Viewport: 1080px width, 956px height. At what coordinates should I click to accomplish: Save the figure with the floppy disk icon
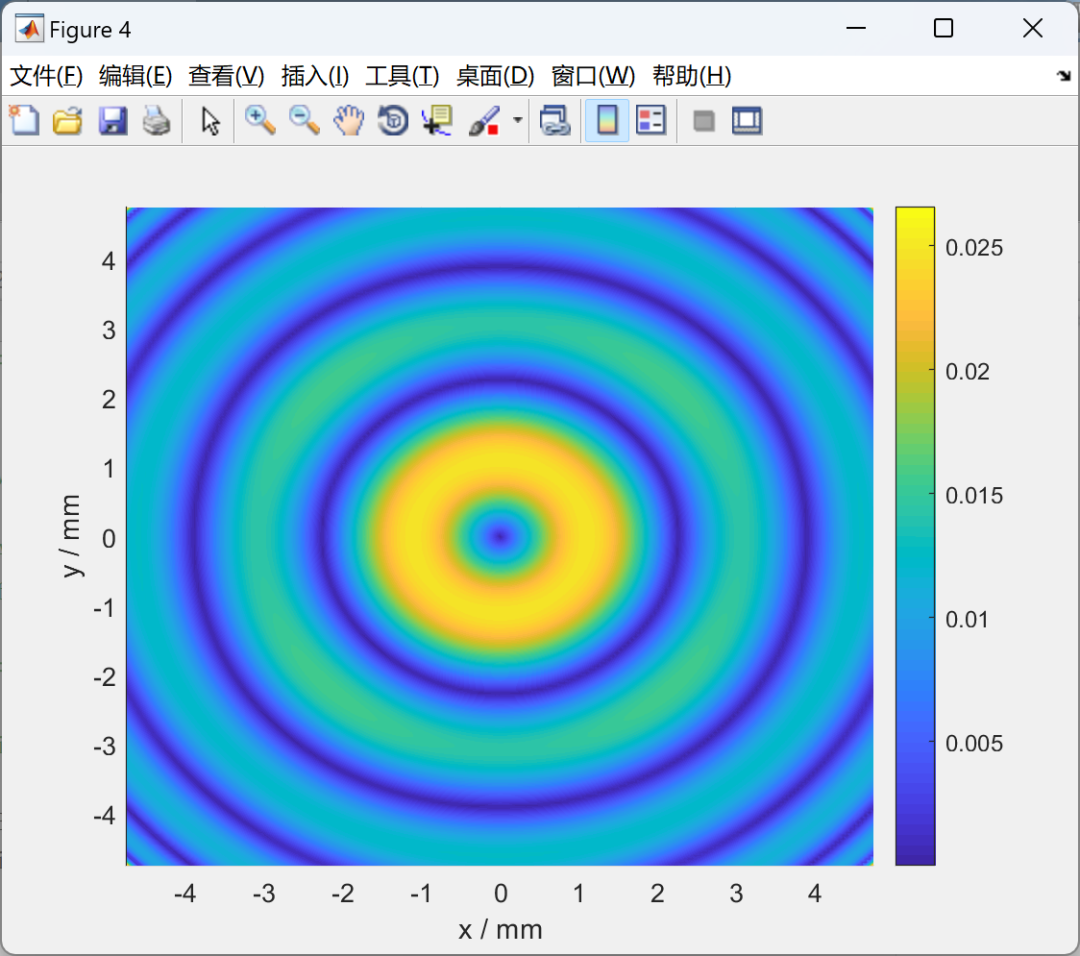pyautogui.click(x=112, y=121)
